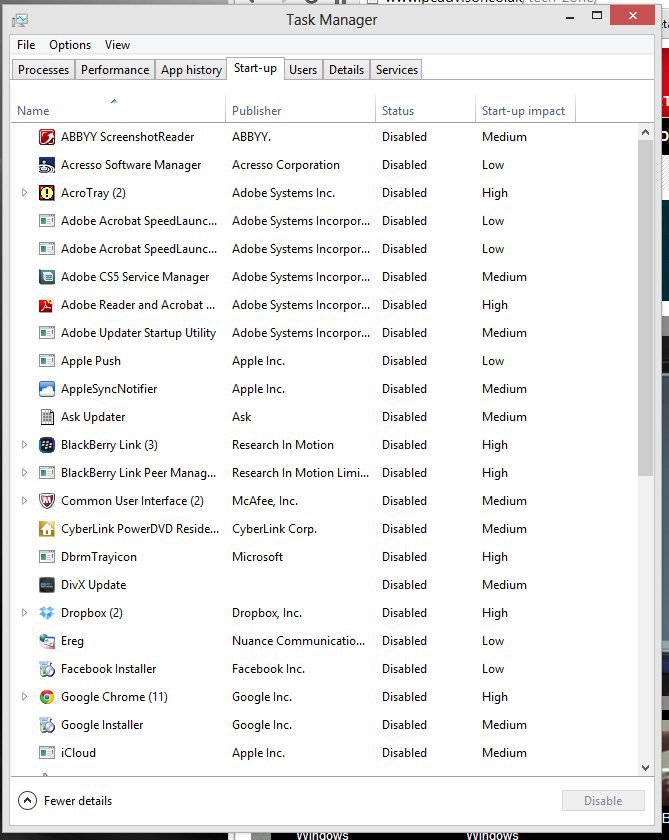Screen dimensions: 669x840
Task: Open the View menu
Action: 117,45
